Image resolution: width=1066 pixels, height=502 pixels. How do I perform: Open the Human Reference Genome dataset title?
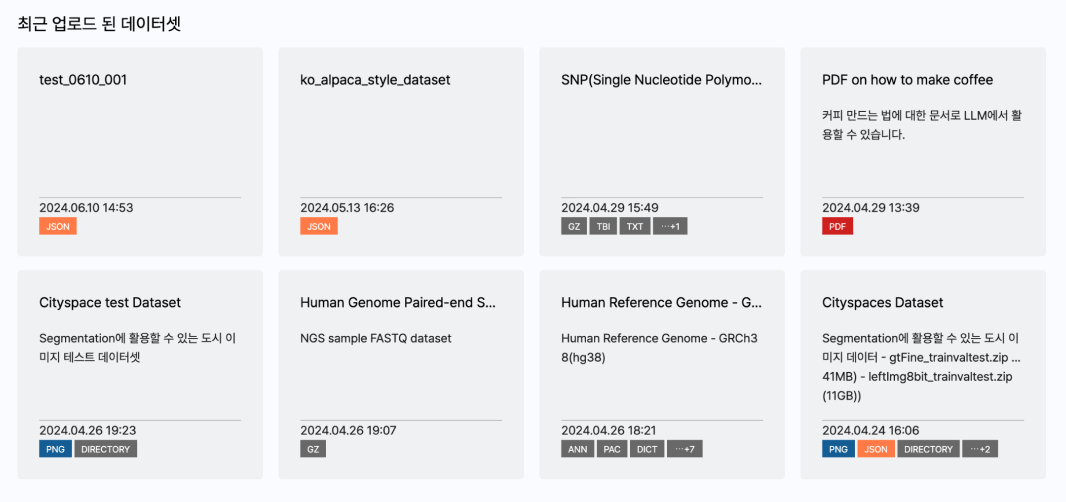point(661,302)
